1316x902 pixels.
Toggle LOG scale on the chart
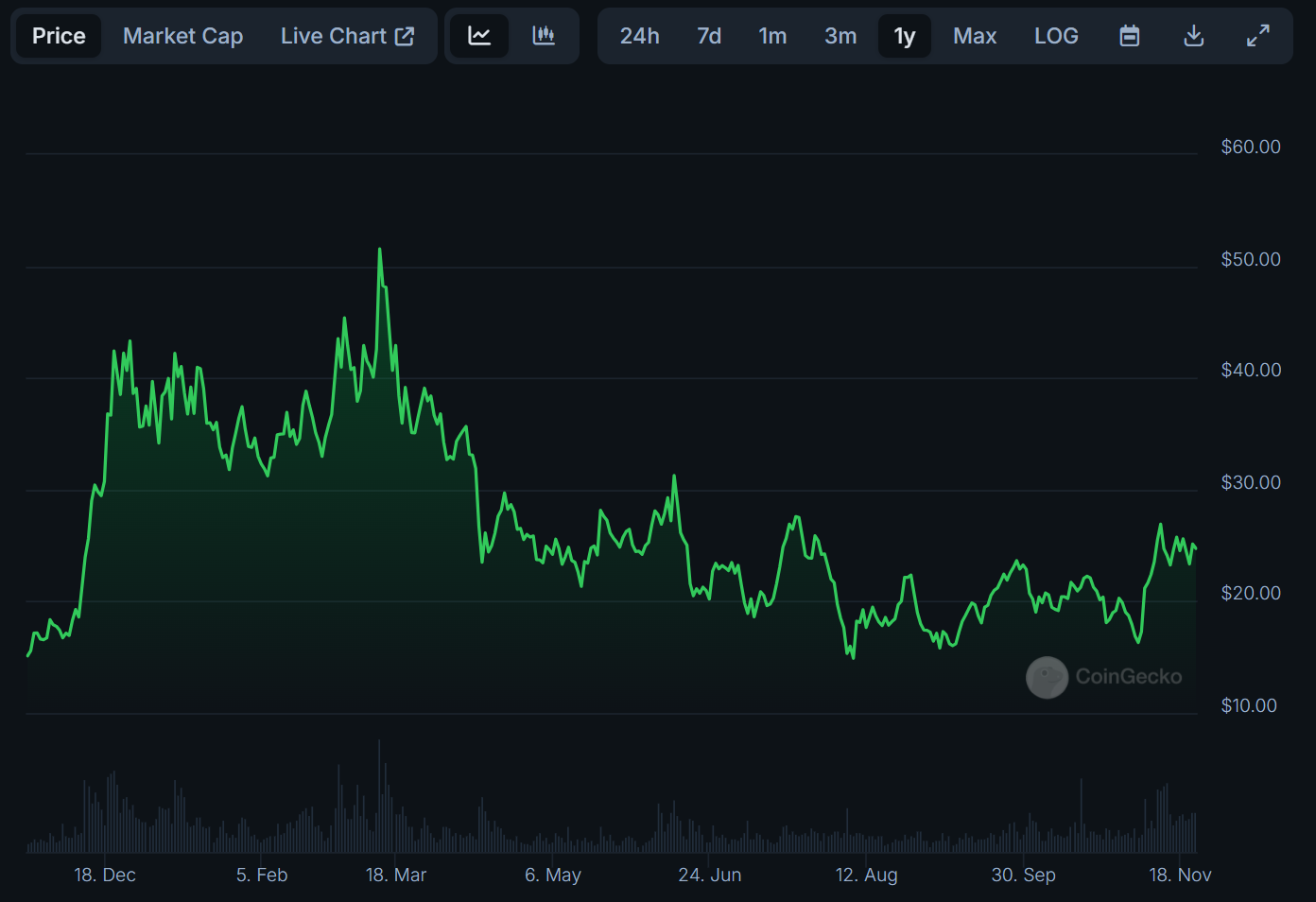tap(1056, 36)
